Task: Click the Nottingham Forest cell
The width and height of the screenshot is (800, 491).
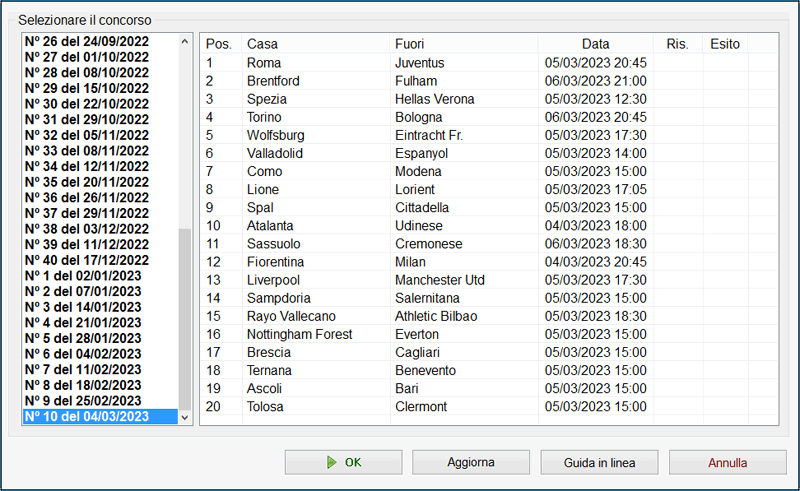Action: (x=316, y=334)
